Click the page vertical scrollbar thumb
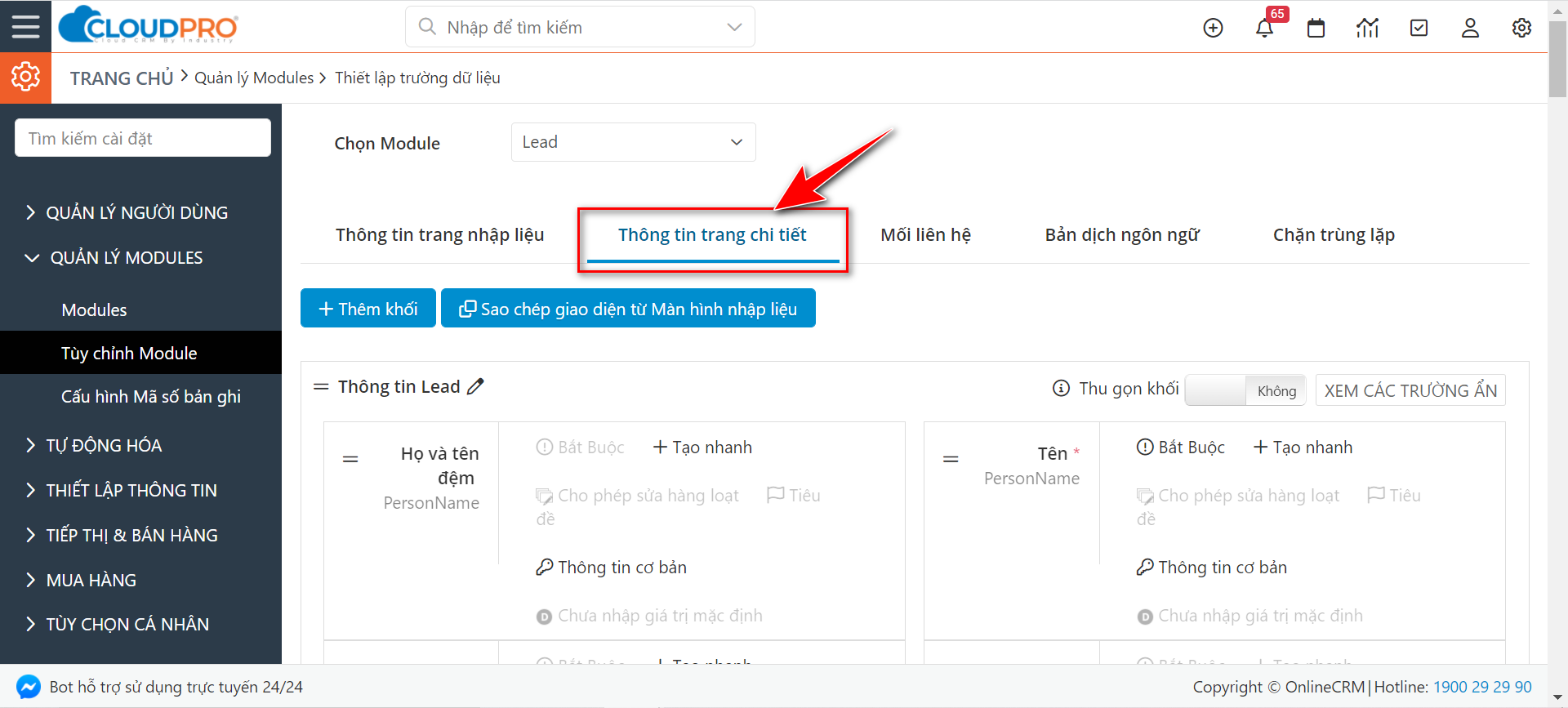 point(1557,59)
